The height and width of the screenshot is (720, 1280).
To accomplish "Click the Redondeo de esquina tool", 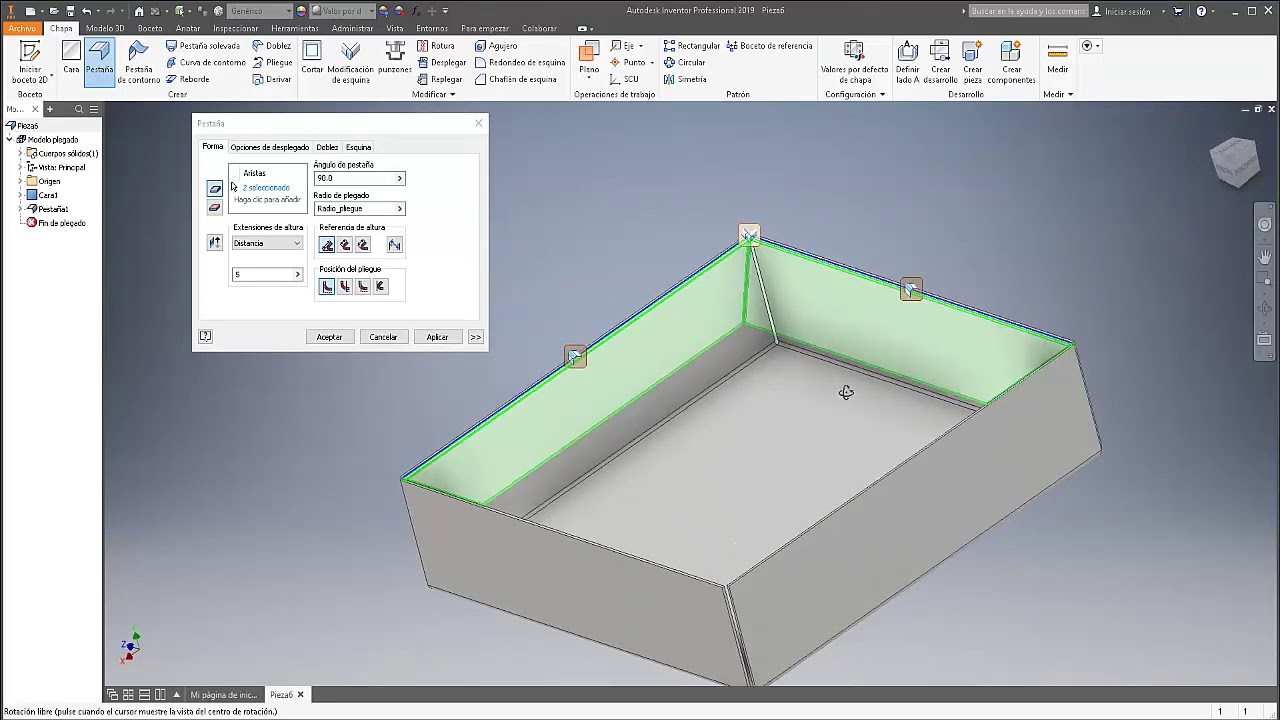I will pyautogui.click(x=520, y=62).
